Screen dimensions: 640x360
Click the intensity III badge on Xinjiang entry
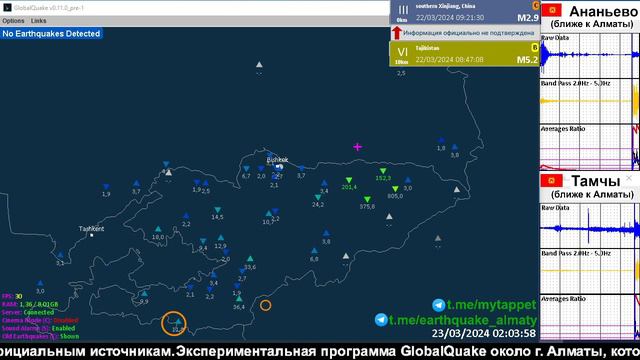tap(403, 10)
